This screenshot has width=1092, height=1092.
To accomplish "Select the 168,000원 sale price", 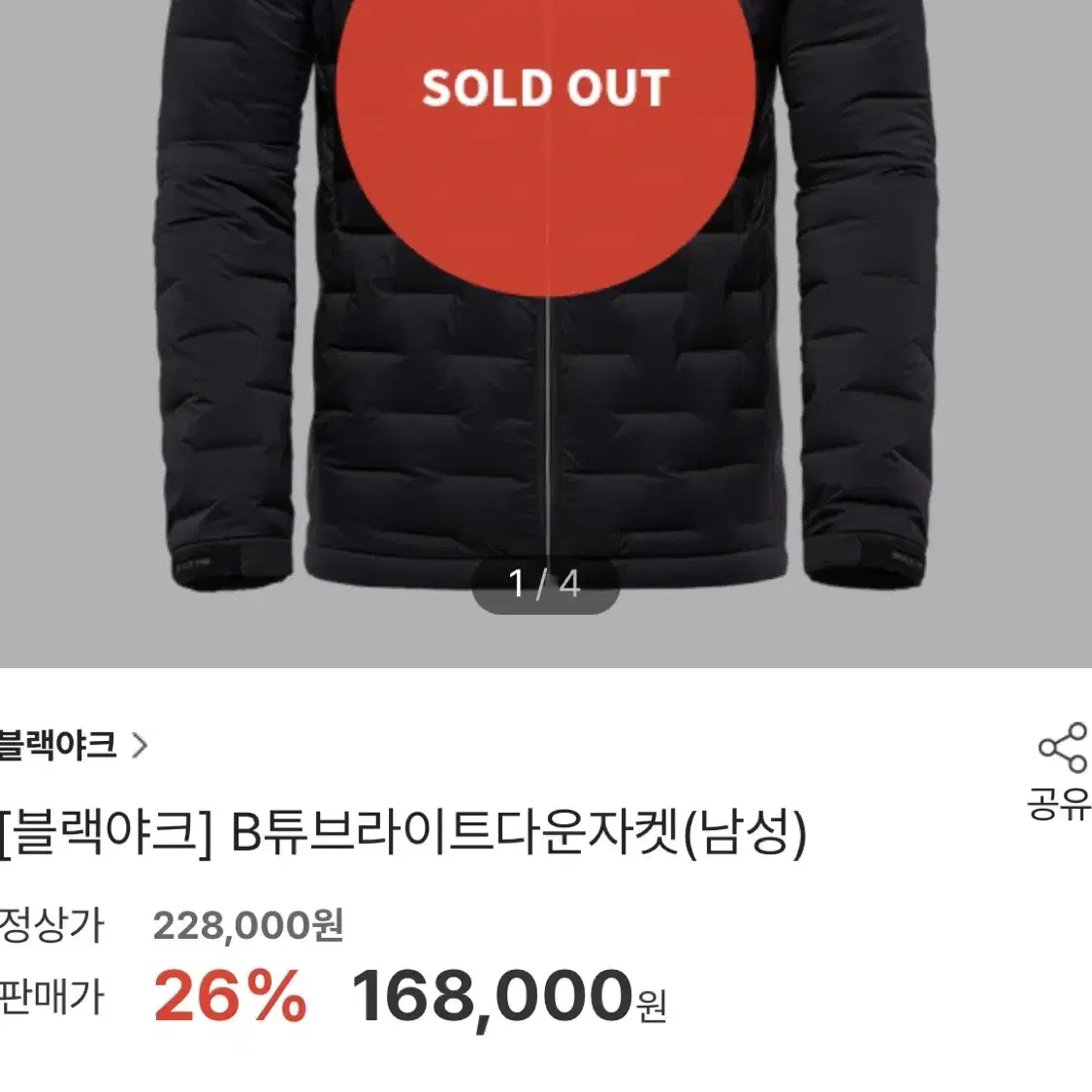I will tap(509, 996).
